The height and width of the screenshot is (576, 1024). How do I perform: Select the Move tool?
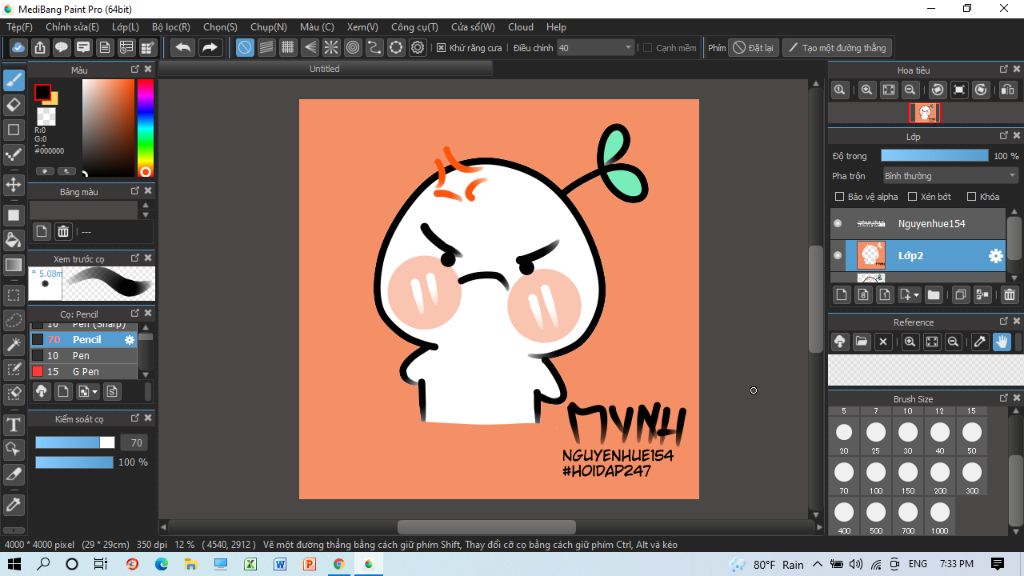click(14, 185)
